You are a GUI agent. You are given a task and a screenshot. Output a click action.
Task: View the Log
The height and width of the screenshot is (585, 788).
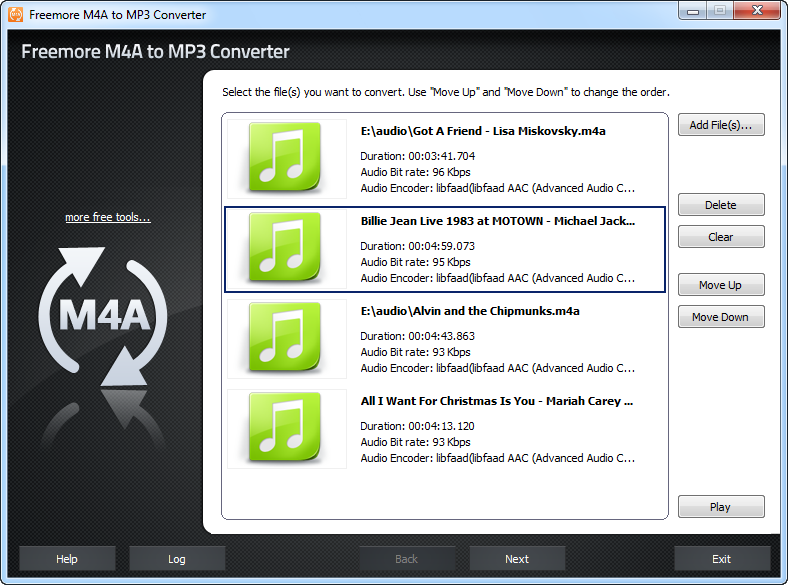[x=177, y=559]
